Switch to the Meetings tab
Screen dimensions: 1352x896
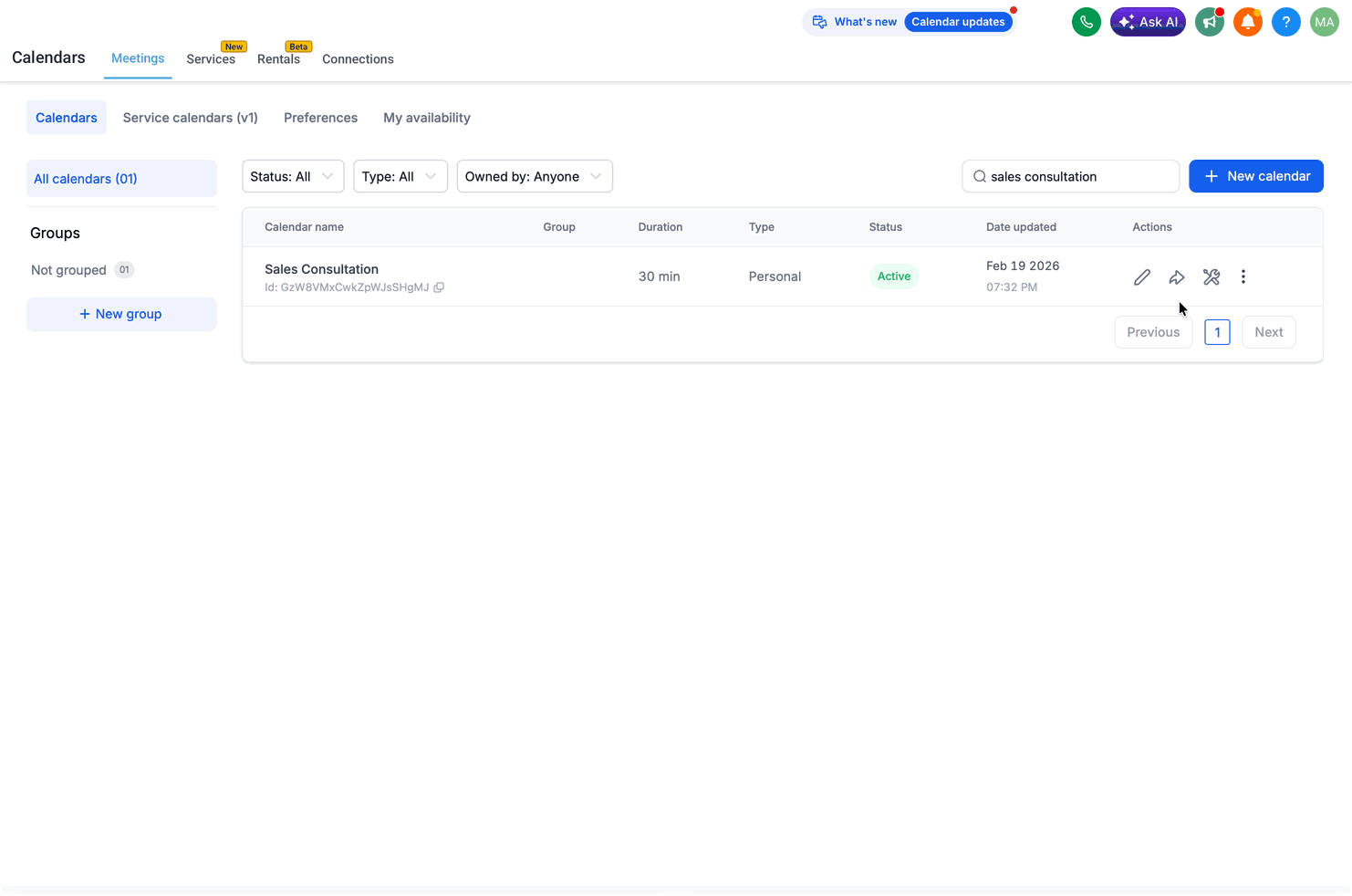[138, 58]
